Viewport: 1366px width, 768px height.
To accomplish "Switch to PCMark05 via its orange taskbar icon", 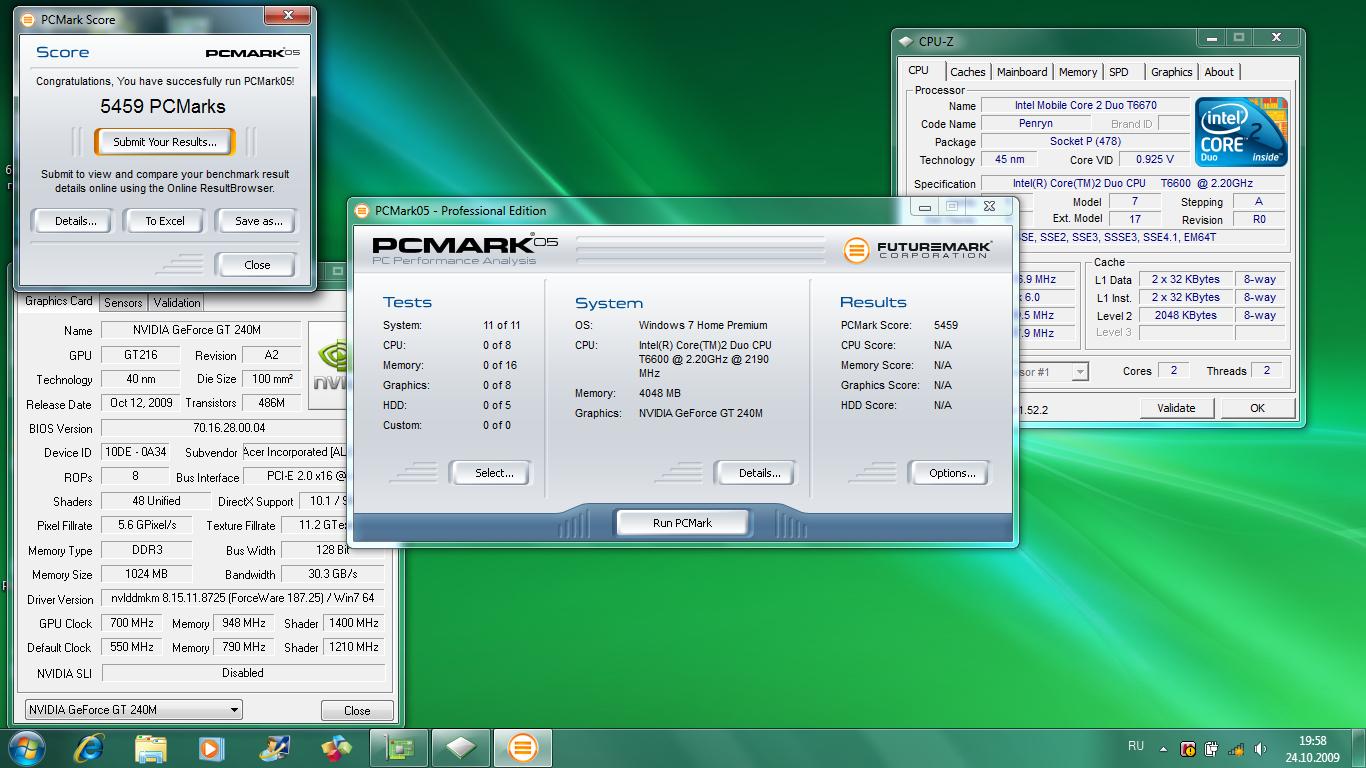I will (x=522, y=747).
